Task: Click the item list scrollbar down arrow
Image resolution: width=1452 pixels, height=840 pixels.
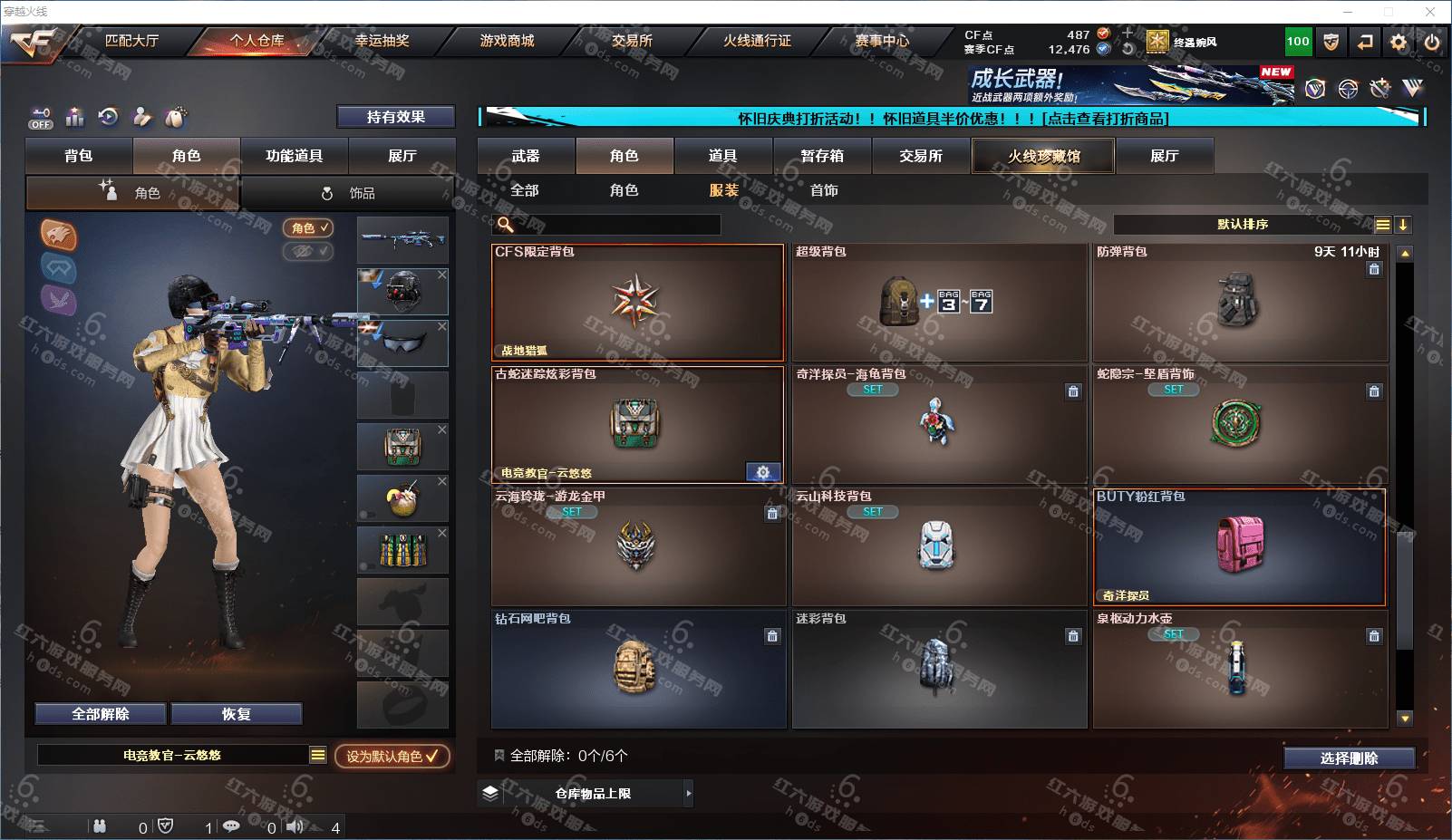Action: coord(1405,719)
